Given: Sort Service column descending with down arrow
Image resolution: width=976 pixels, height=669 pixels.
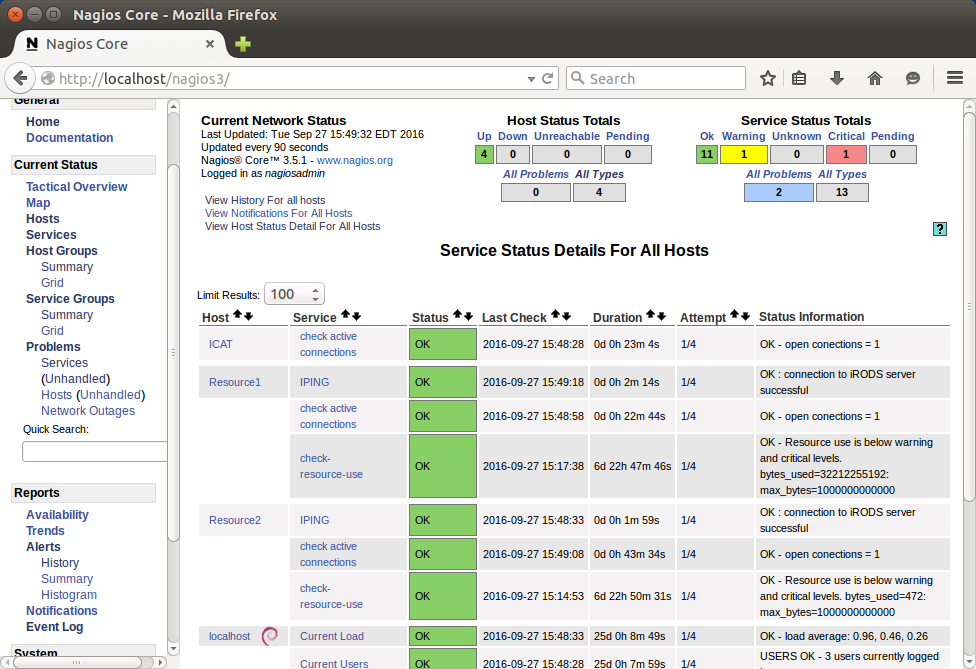Looking at the screenshot, I should click(x=357, y=316).
